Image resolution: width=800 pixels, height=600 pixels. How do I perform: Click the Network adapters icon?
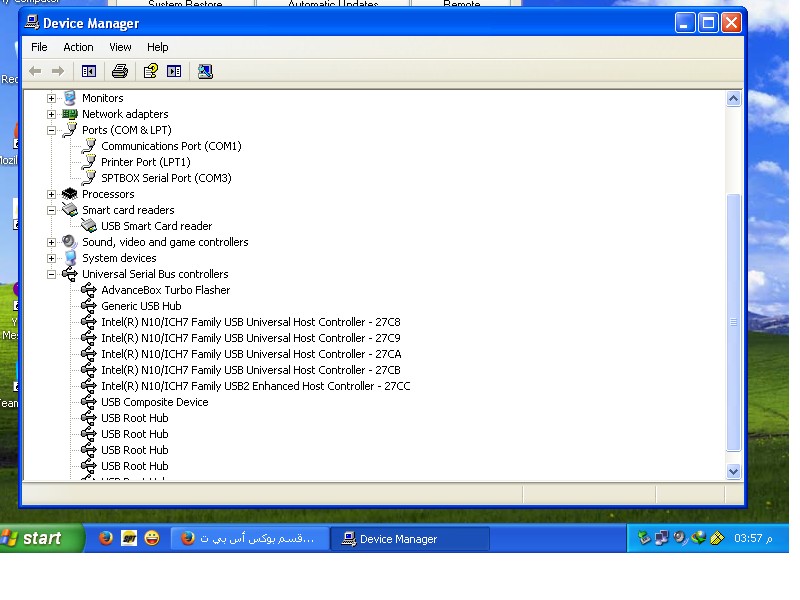coord(70,114)
